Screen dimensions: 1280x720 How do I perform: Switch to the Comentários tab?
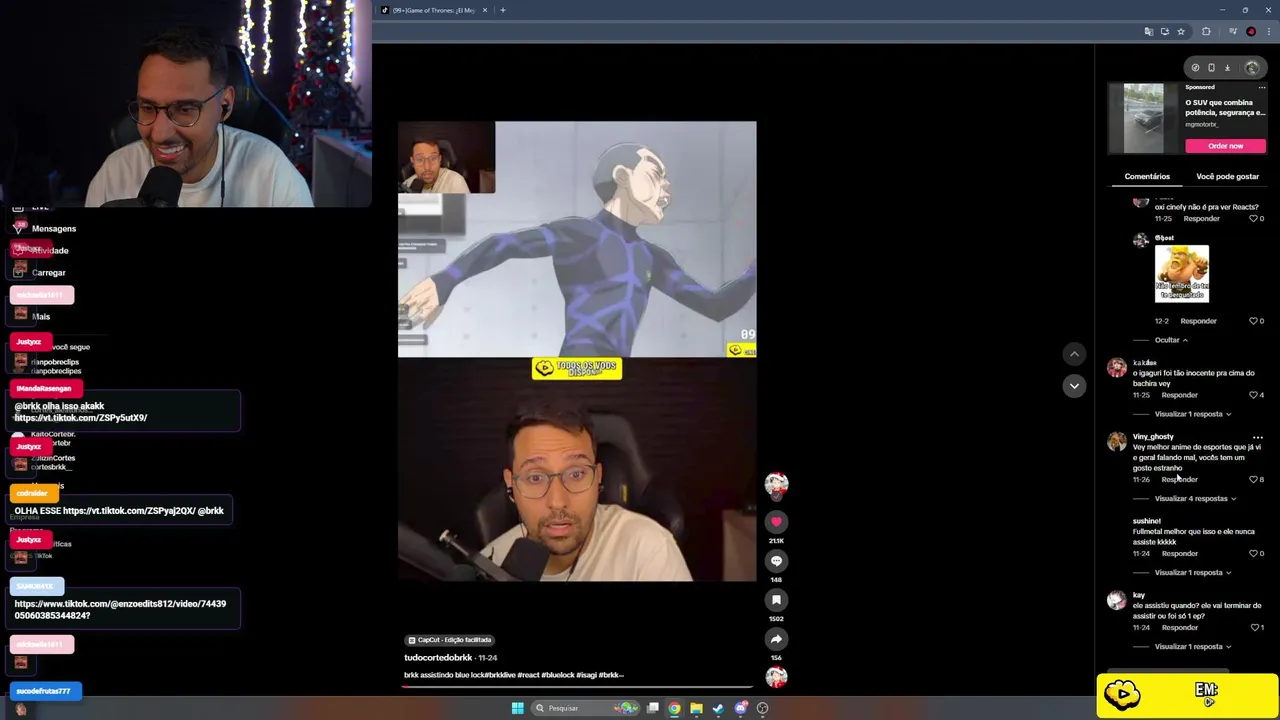1147,177
